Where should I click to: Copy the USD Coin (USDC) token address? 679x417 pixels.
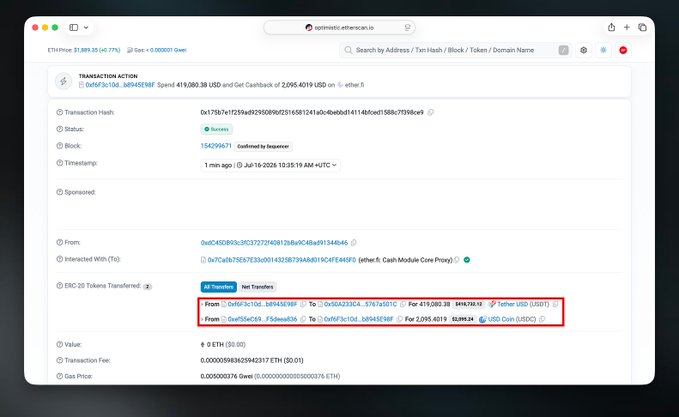point(542,319)
